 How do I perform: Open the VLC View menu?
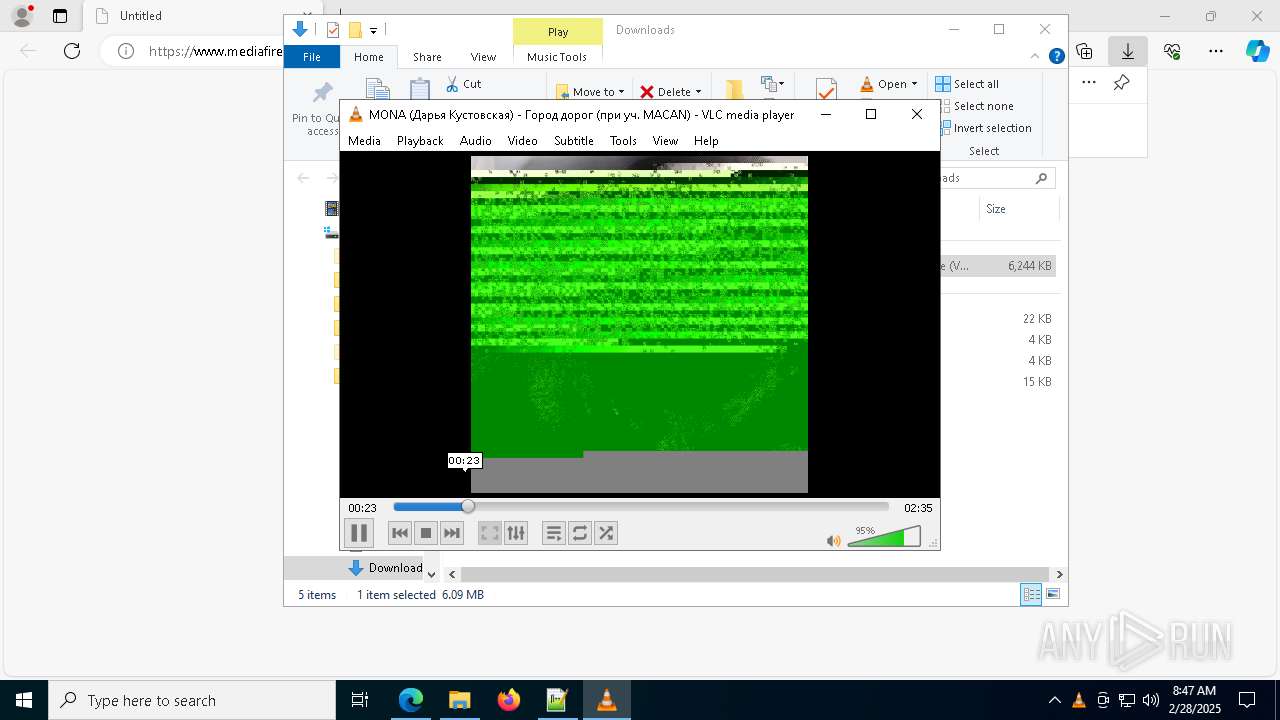665,141
